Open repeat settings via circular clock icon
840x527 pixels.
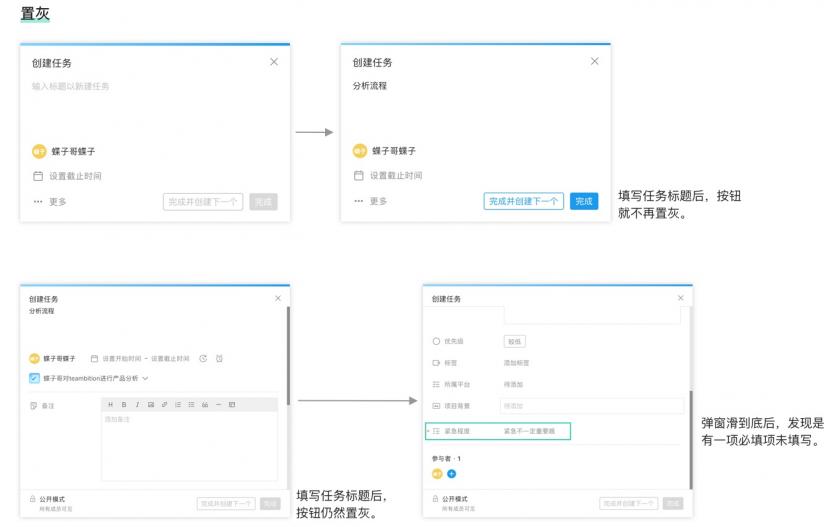click(203, 358)
